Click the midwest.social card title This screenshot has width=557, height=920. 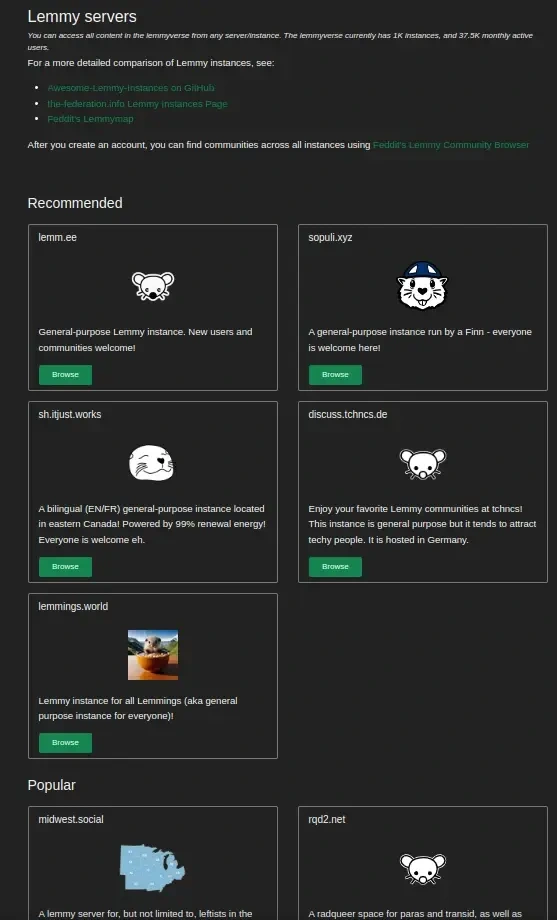71,819
